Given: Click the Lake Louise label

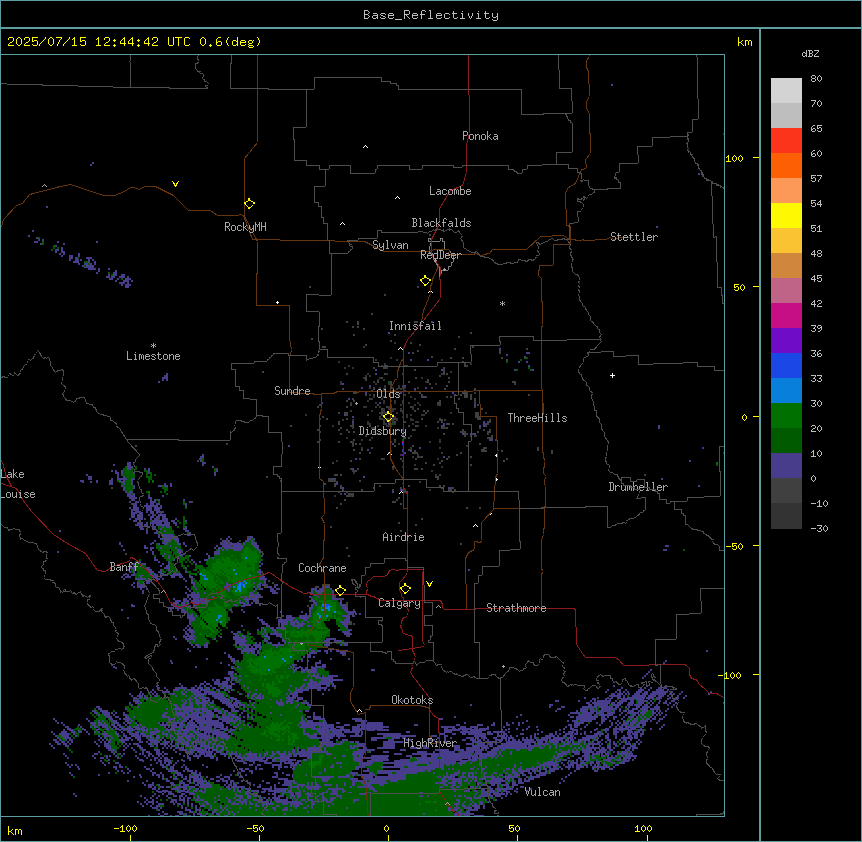Looking at the screenshot, I should [x=18, y=484].
